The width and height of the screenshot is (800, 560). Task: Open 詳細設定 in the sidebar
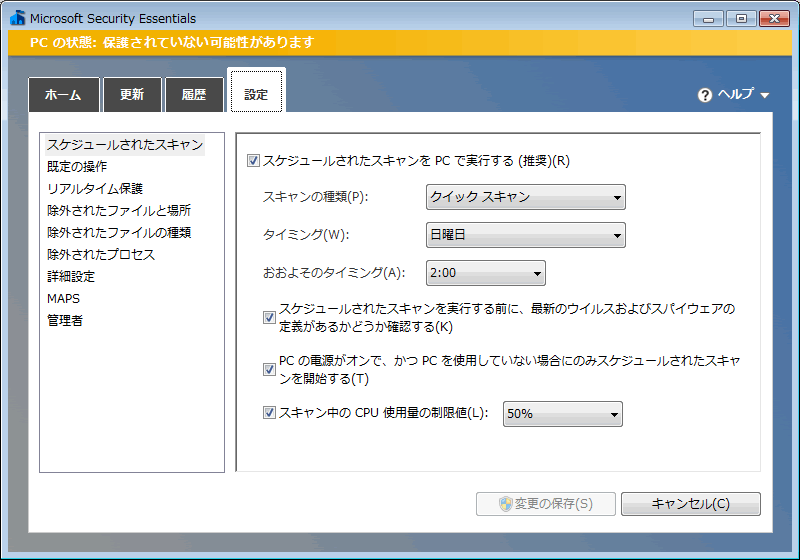[71, 276]
